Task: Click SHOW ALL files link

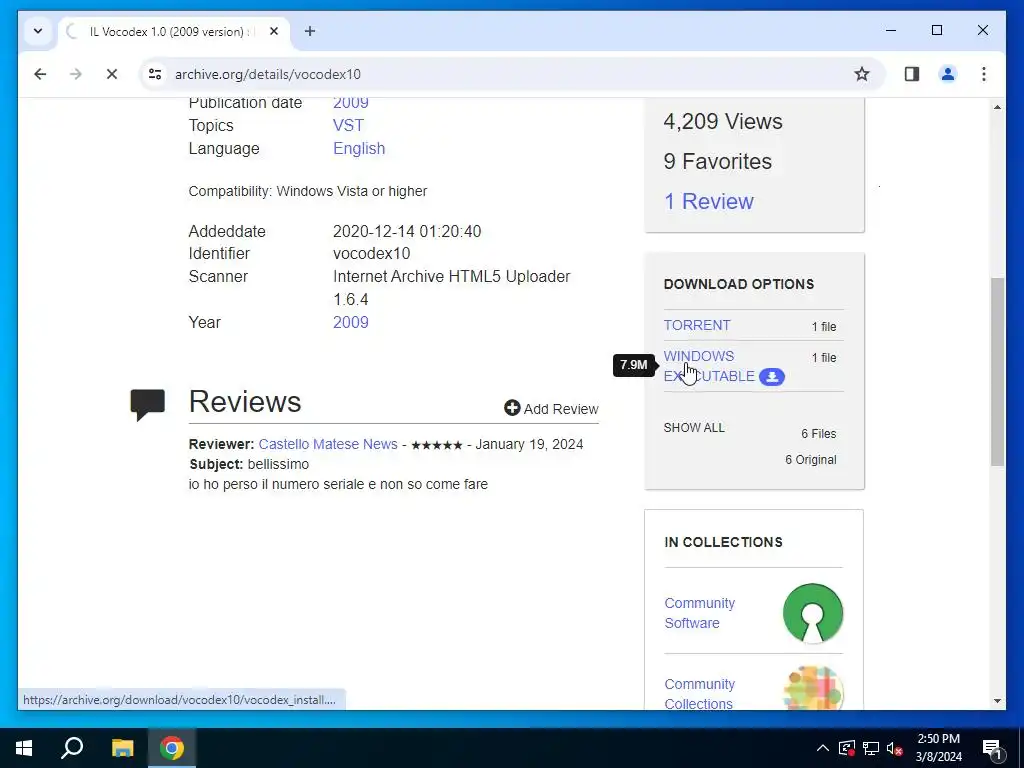Action: coord(694,428)
